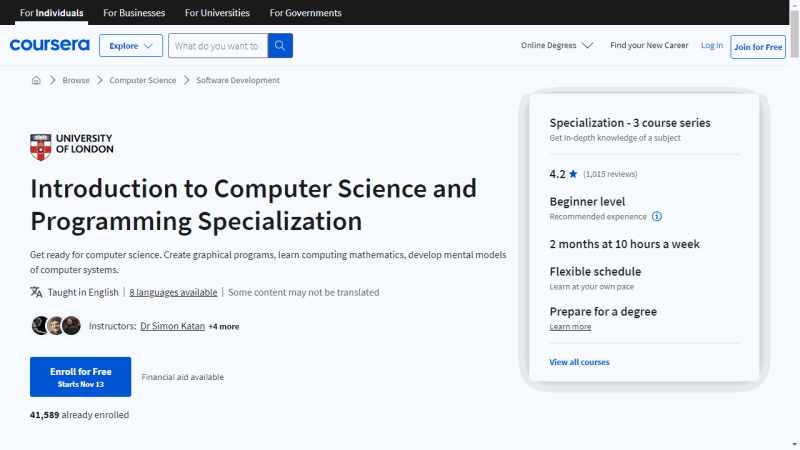Image resolution: width=800 pixels, height=450 pixels.
Task: Open Dr Simon Katan's profile
Action: [172, 326]
